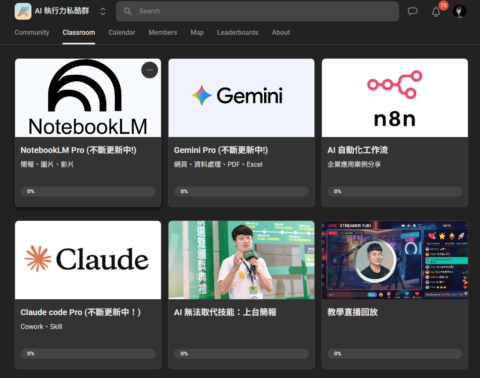Select the Classroom tab
The image size is (480, 378).
pos(79,33)
